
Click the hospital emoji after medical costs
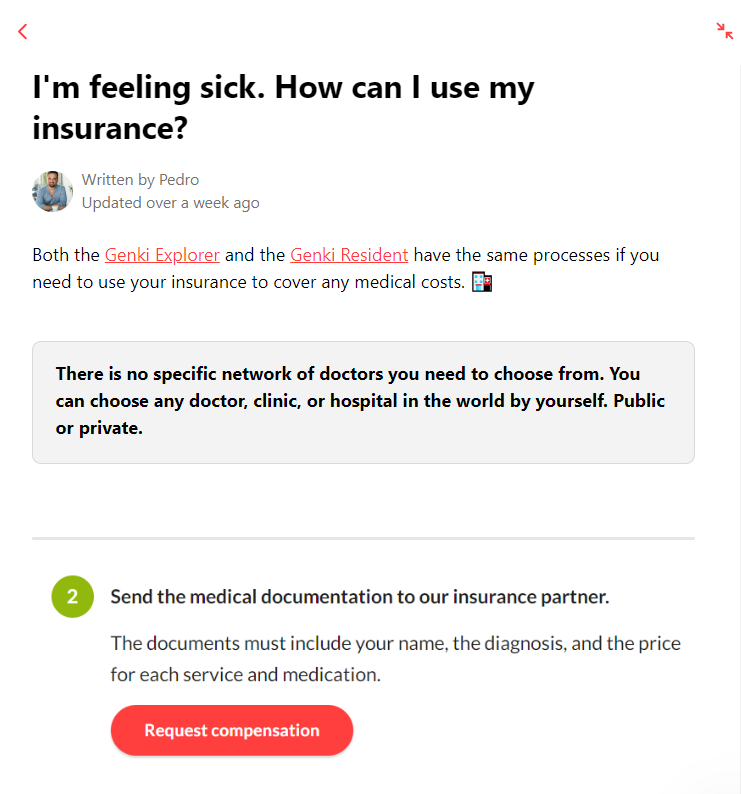(483, 283)
